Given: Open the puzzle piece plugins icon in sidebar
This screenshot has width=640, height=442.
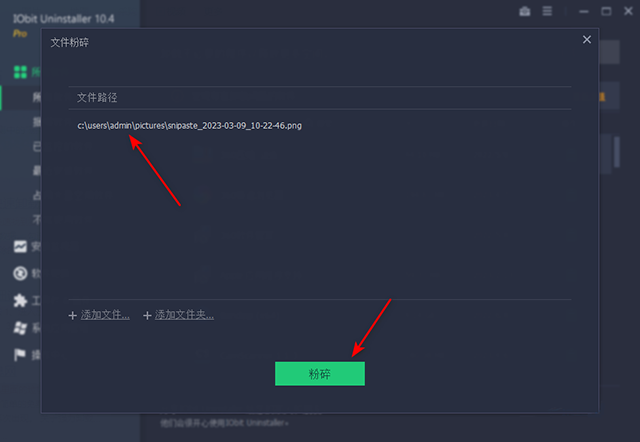Looking at the screenshot, I should 20,300.
